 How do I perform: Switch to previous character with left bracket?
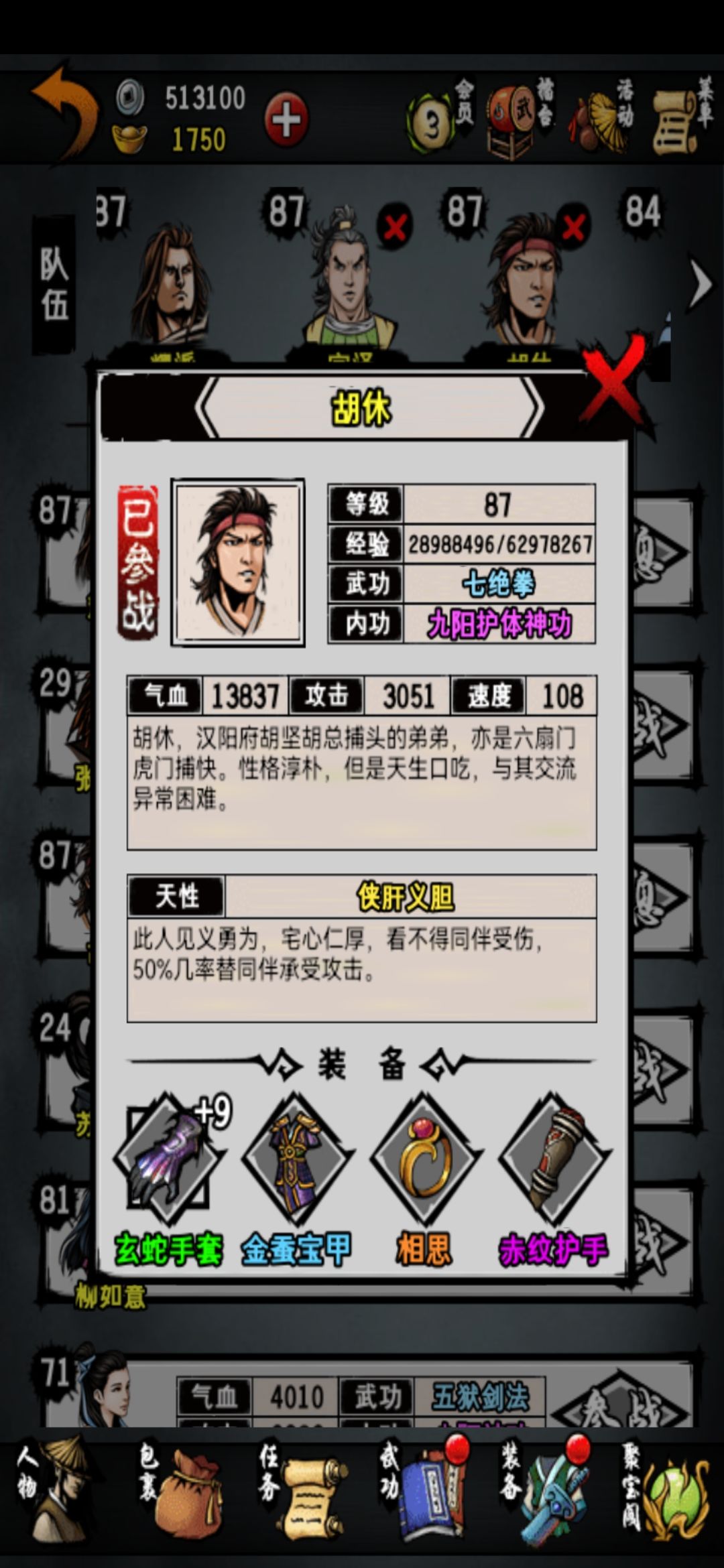point(208,407)
